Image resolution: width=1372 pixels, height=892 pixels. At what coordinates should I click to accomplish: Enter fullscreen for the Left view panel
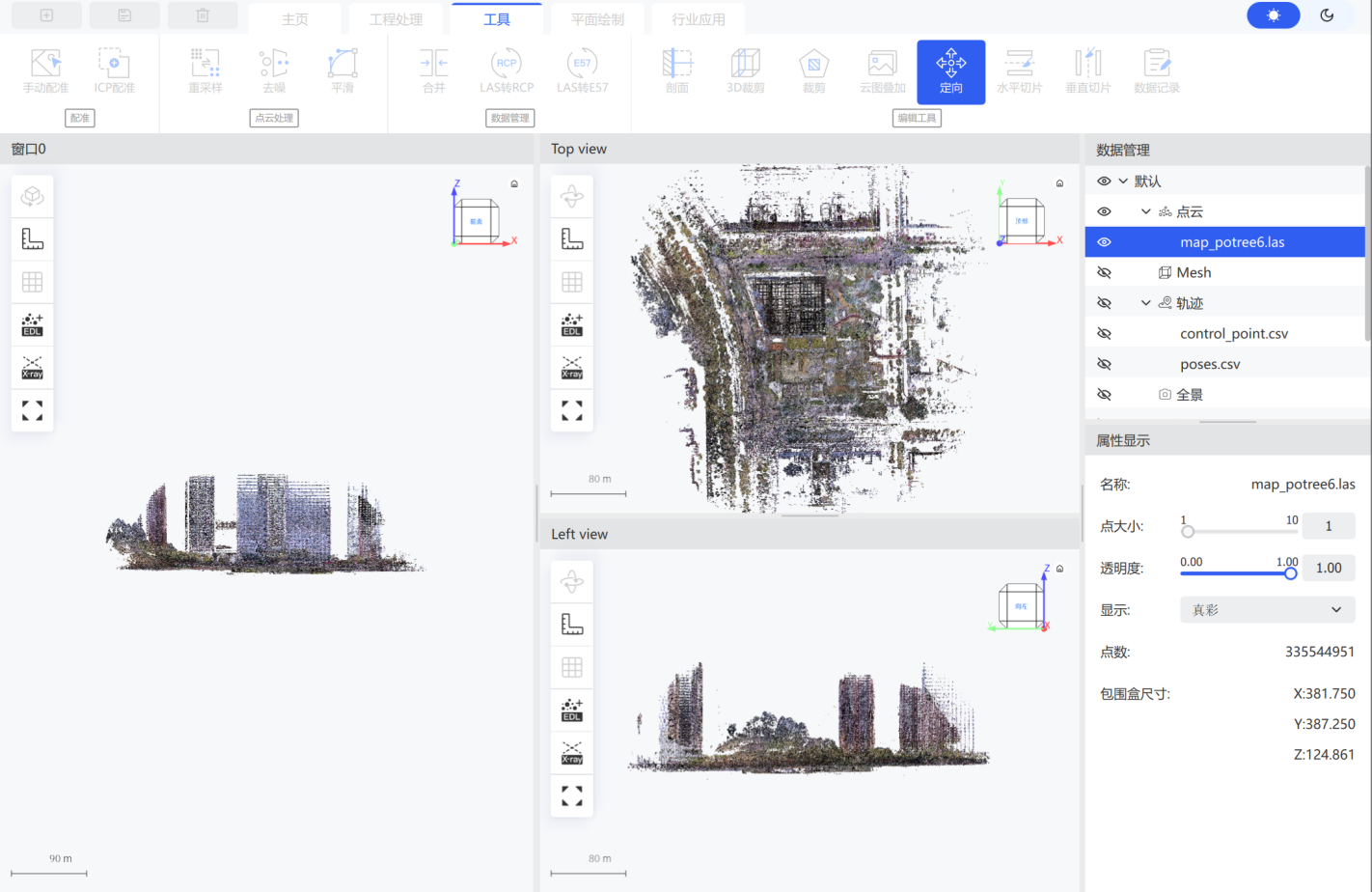[x=572, y=795]
